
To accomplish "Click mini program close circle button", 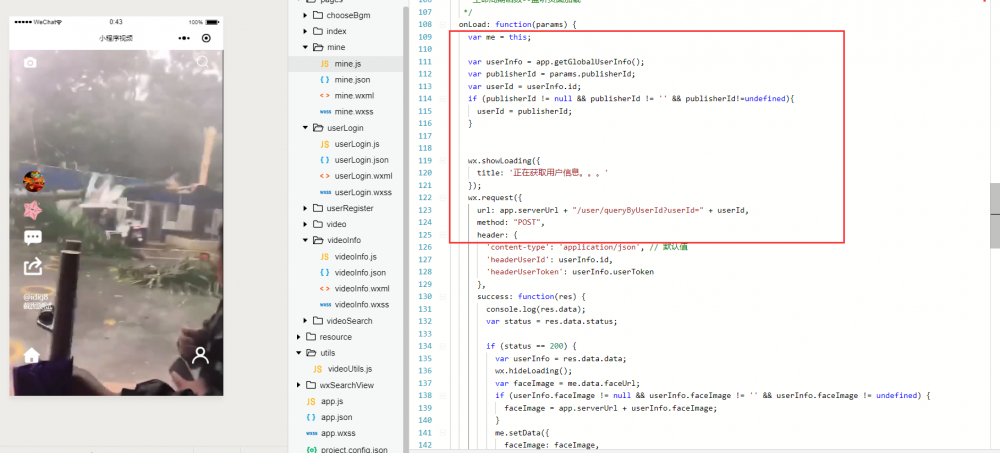I will [206, 38].
